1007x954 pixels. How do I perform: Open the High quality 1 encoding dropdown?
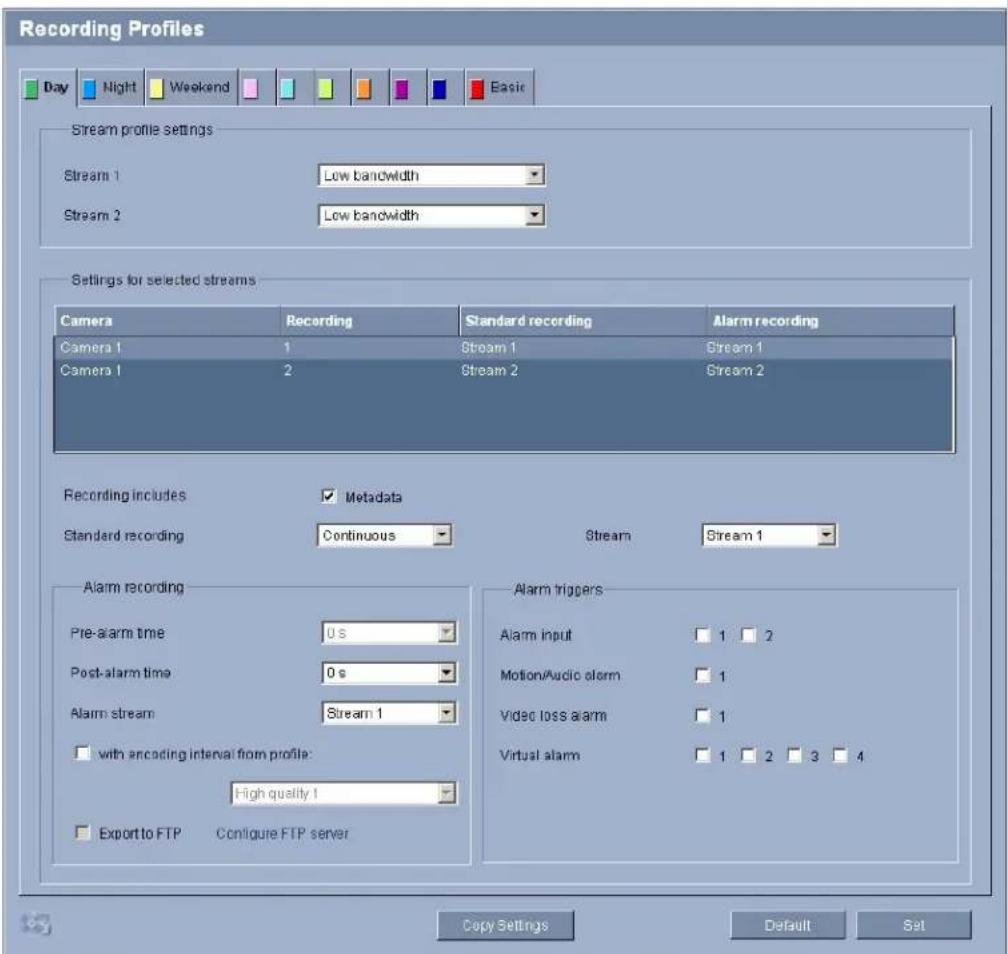tap(344, 793)
